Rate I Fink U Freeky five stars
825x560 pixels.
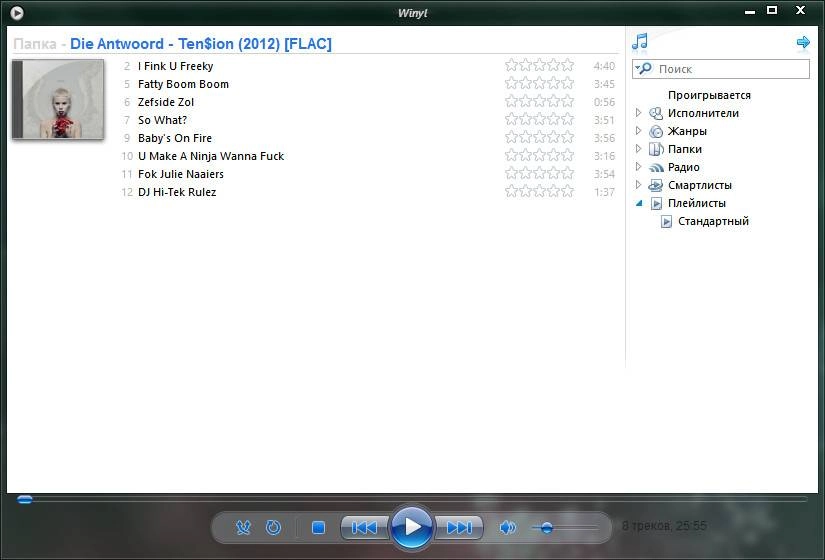point(567,65)
